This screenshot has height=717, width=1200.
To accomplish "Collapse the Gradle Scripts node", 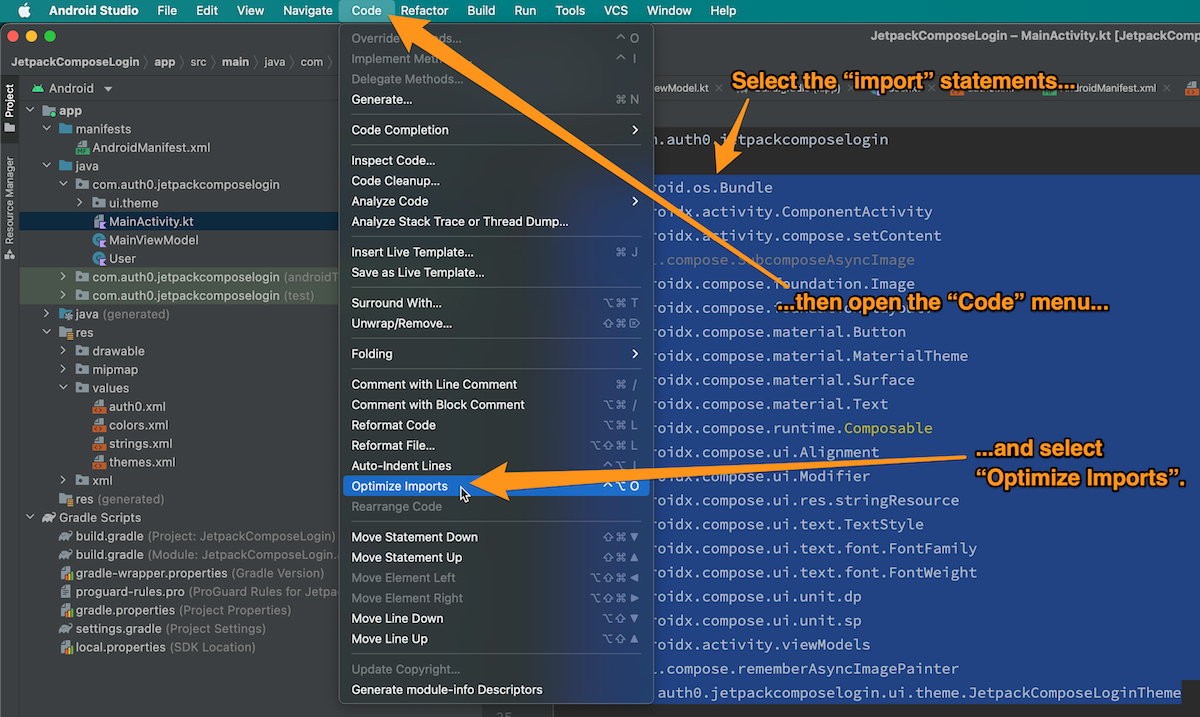I will click(30, 518).
